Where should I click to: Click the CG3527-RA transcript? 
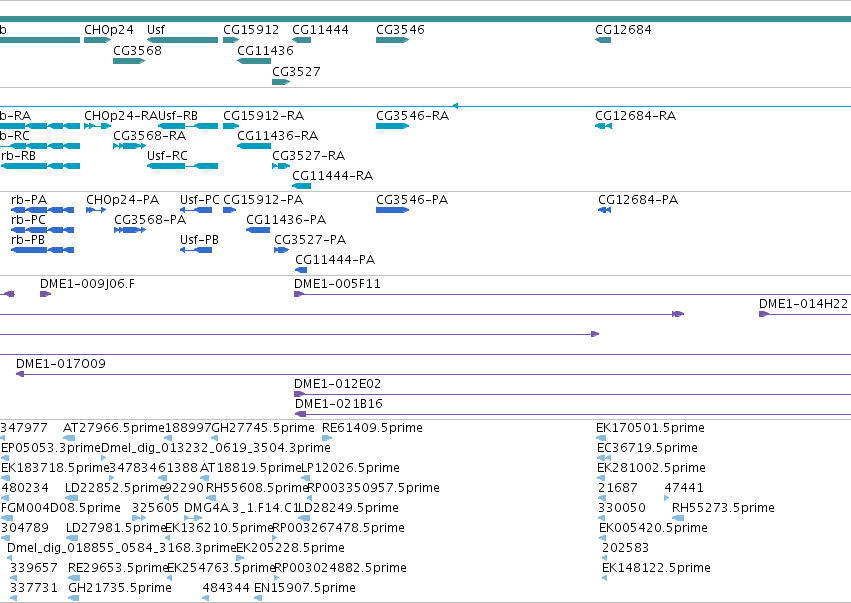(281, 166)
